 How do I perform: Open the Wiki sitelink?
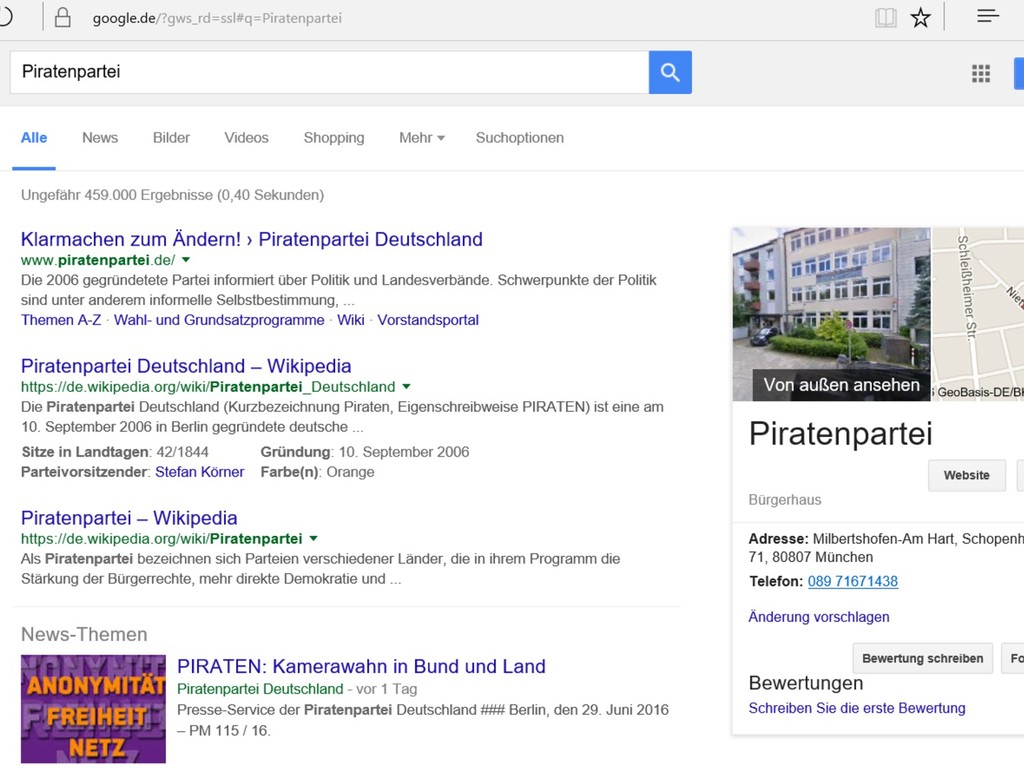[x=351, y=320]
